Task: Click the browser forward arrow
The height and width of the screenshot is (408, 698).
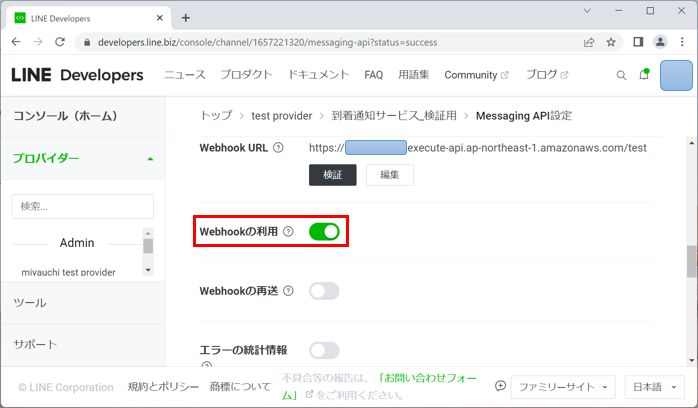Action: 38,42
